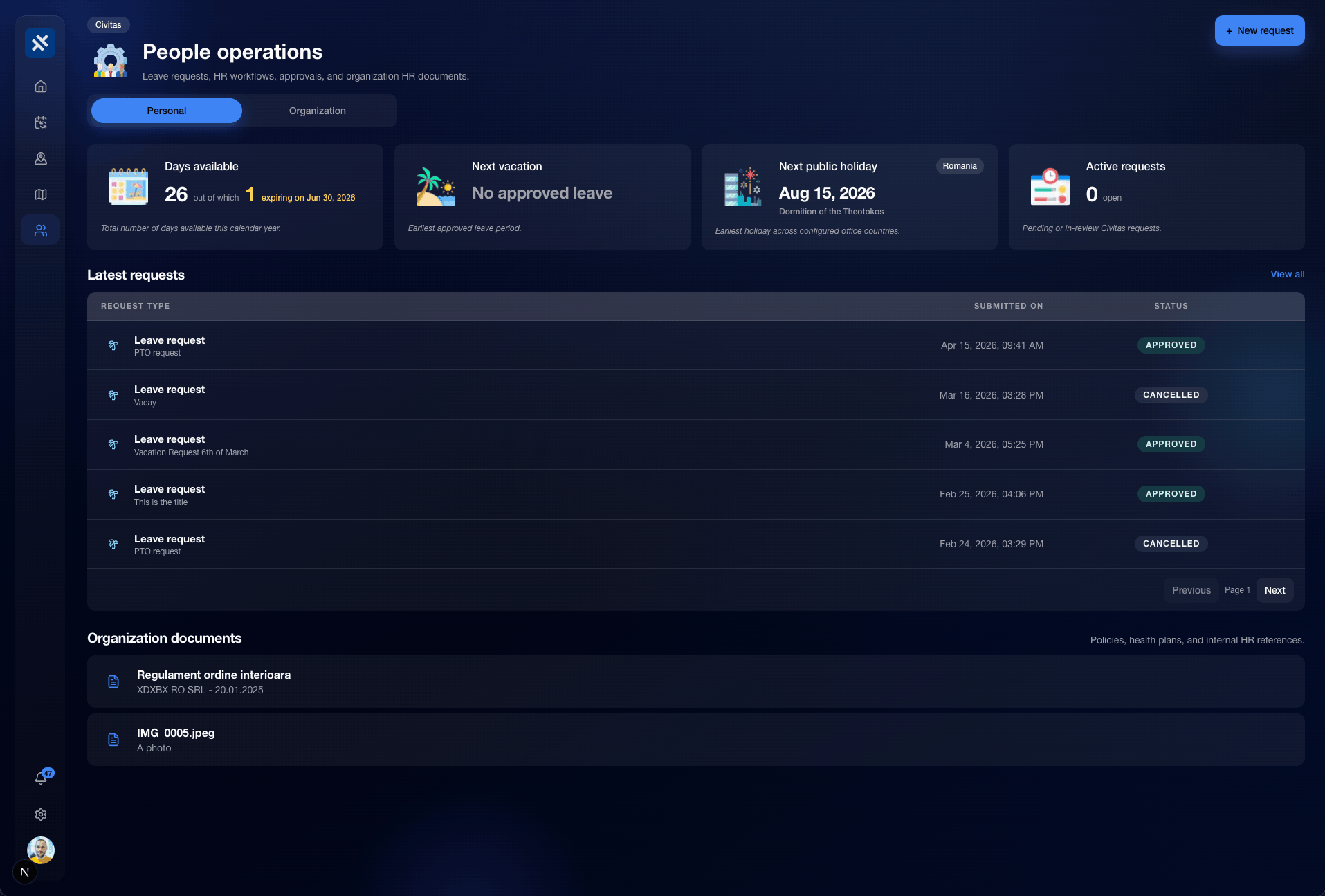Image resolution: width=1325 pixels, height=896 pixels.
Task: Click the SUBMITTED ON column header
Action: coord(1008,306)
